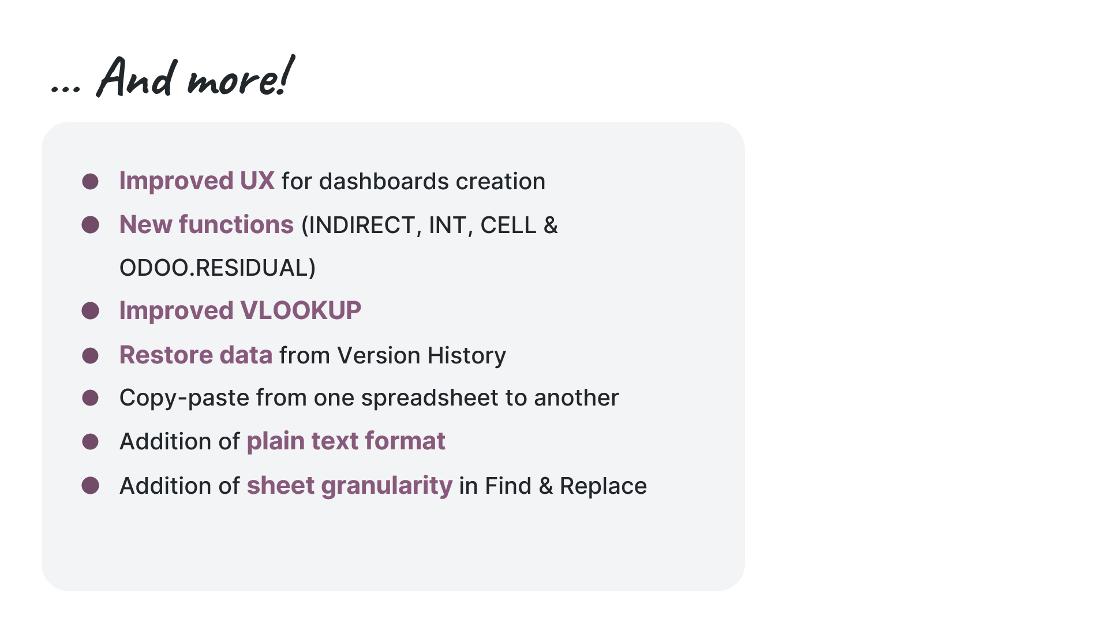Viewport: 1108px width, 623px height.
Task: Click bullet dot beside Restore data
Action: pos(90,355)
